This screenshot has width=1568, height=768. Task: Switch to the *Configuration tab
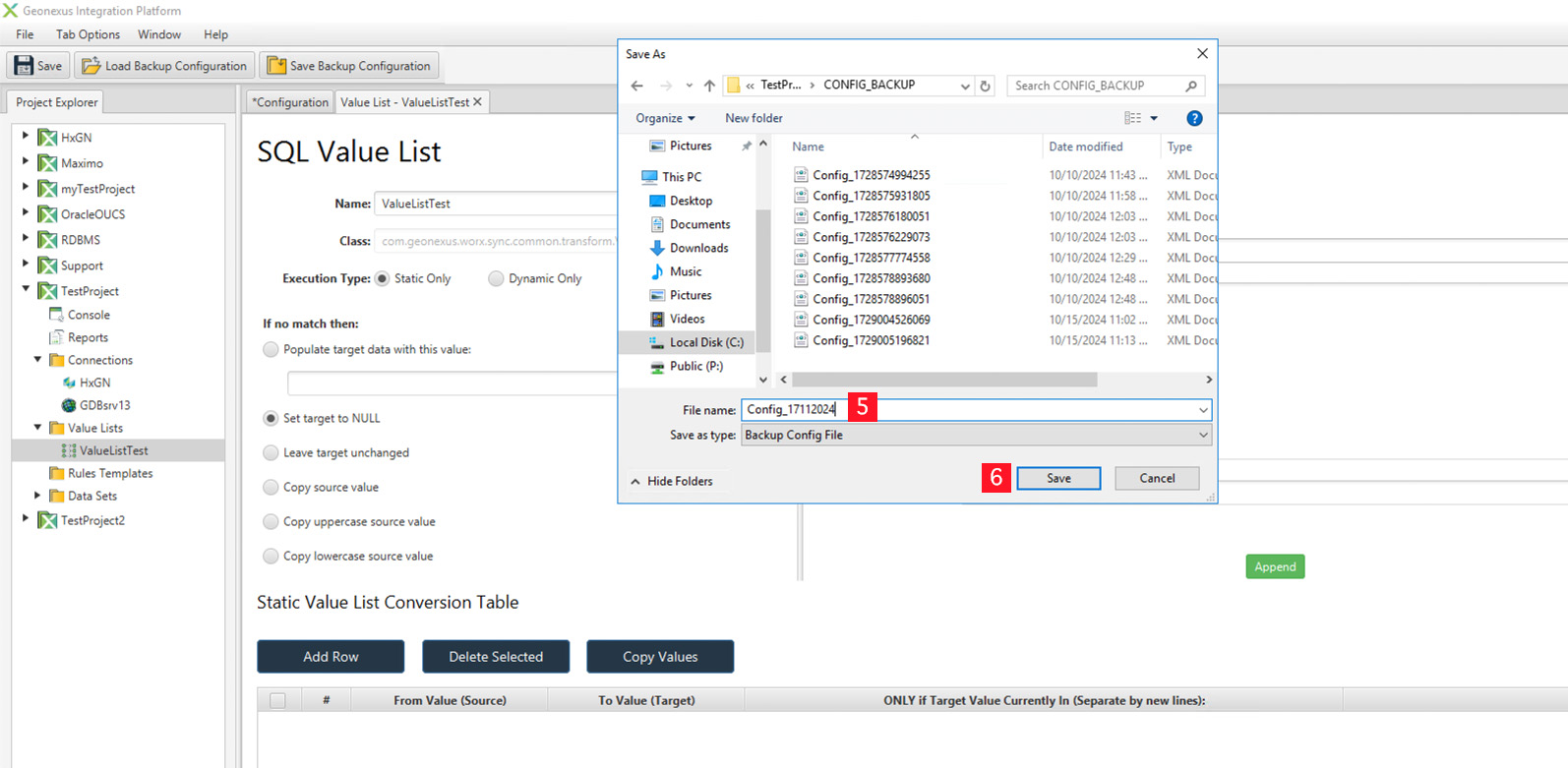[x=290, y=102]
